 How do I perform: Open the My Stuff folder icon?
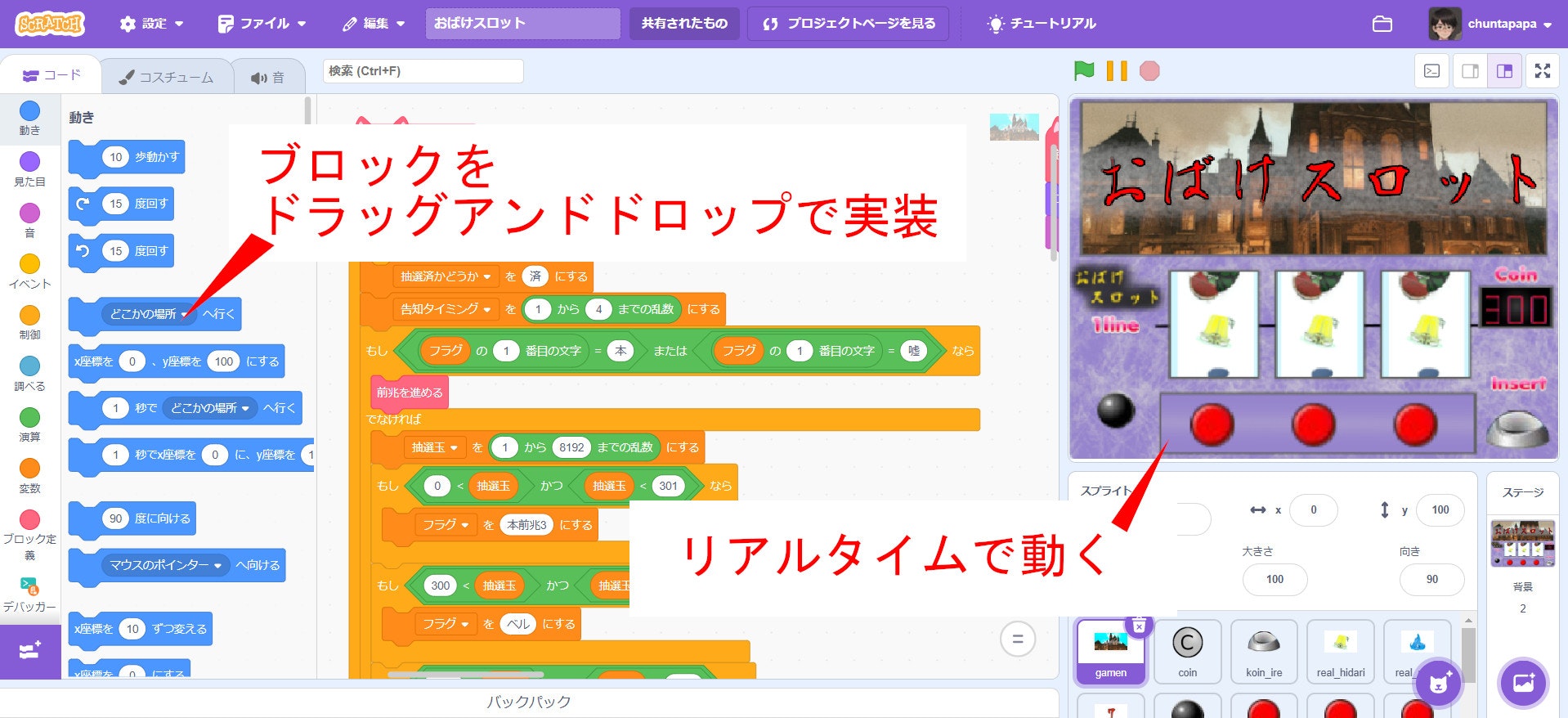point(1382,24)
